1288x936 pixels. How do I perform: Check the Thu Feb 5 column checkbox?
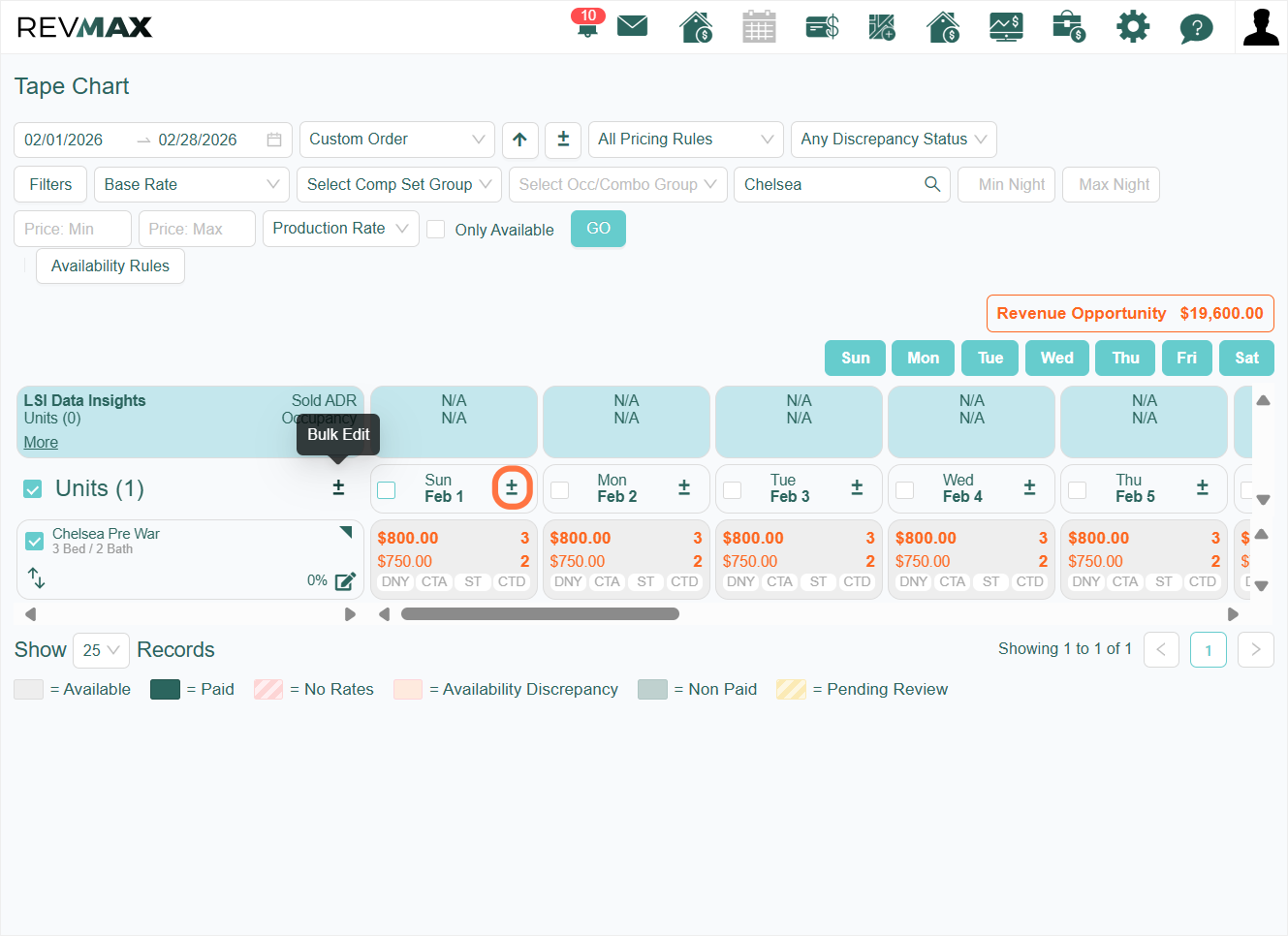click(1077, 490)
